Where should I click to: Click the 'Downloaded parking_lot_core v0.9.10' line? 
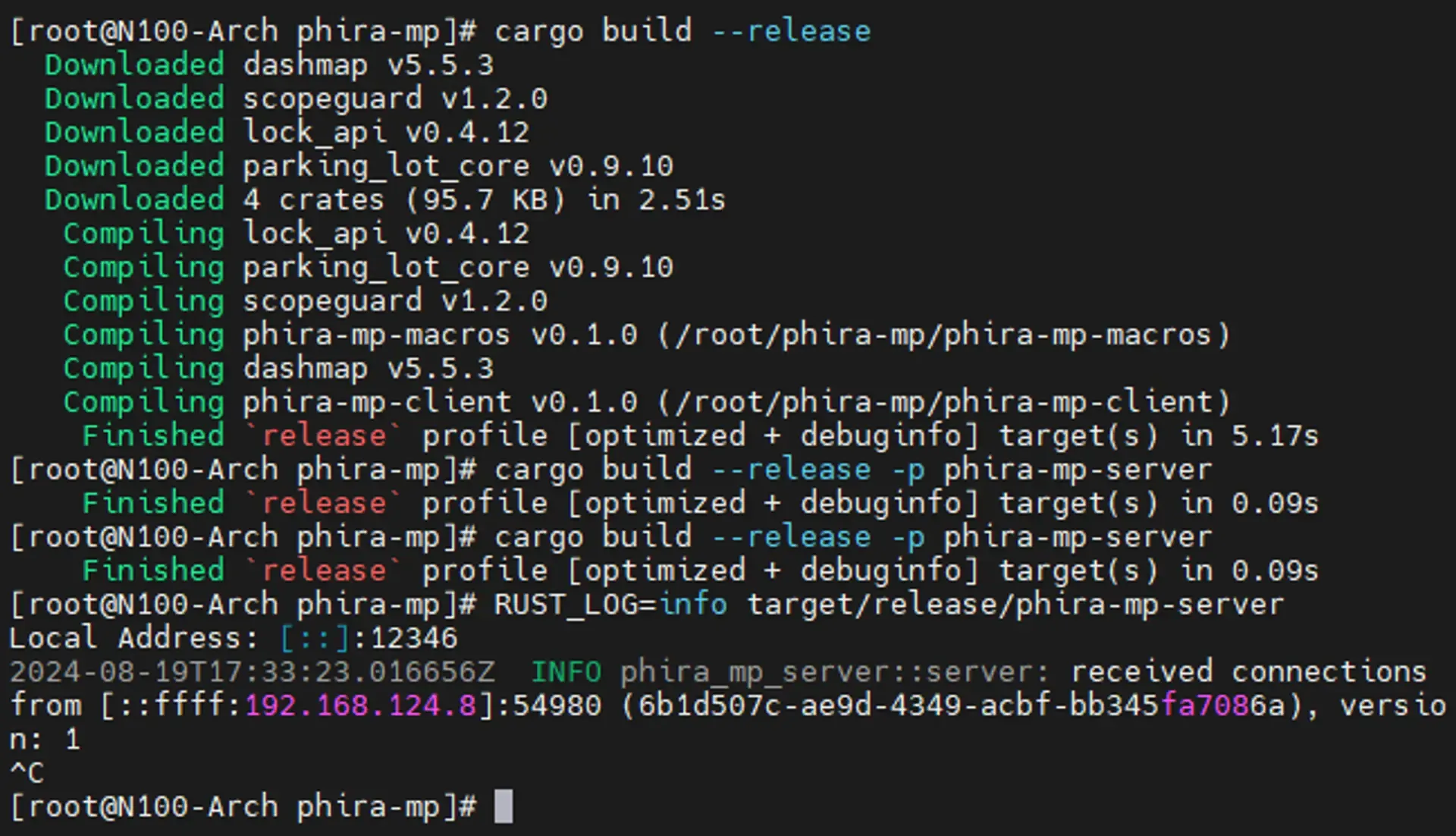pos(359,166)
